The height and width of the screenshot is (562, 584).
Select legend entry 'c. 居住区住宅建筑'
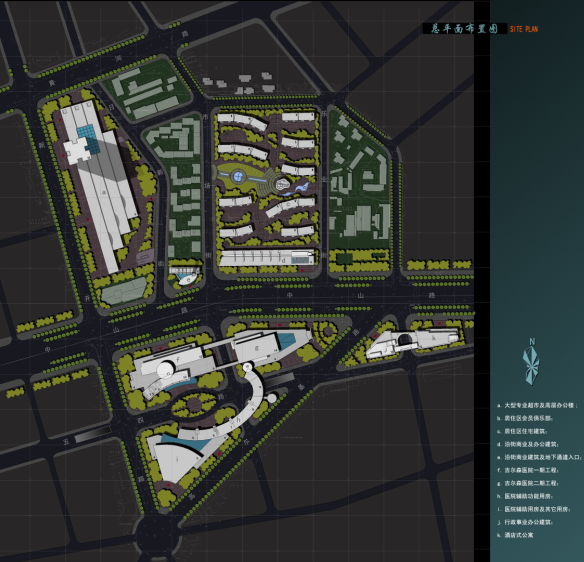[x=522, y=431]
